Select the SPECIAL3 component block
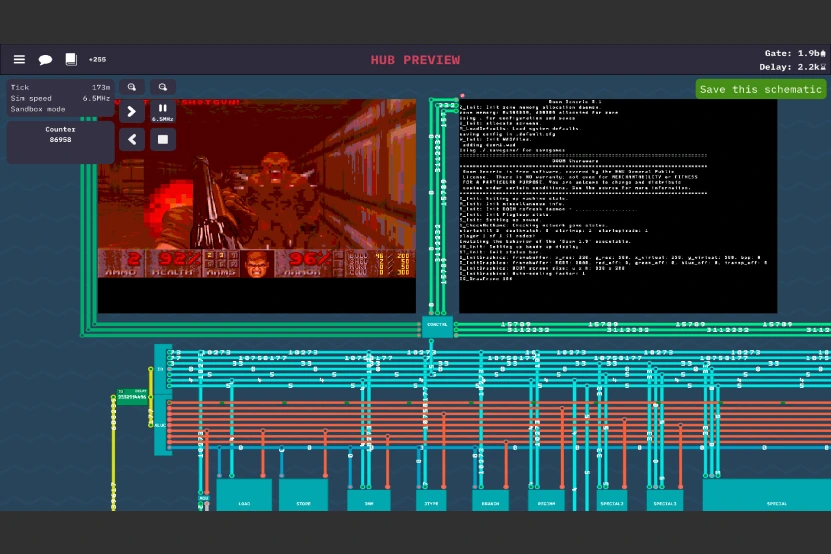The width and height of the screenshot is (831, 554). [x=665, y=500]
